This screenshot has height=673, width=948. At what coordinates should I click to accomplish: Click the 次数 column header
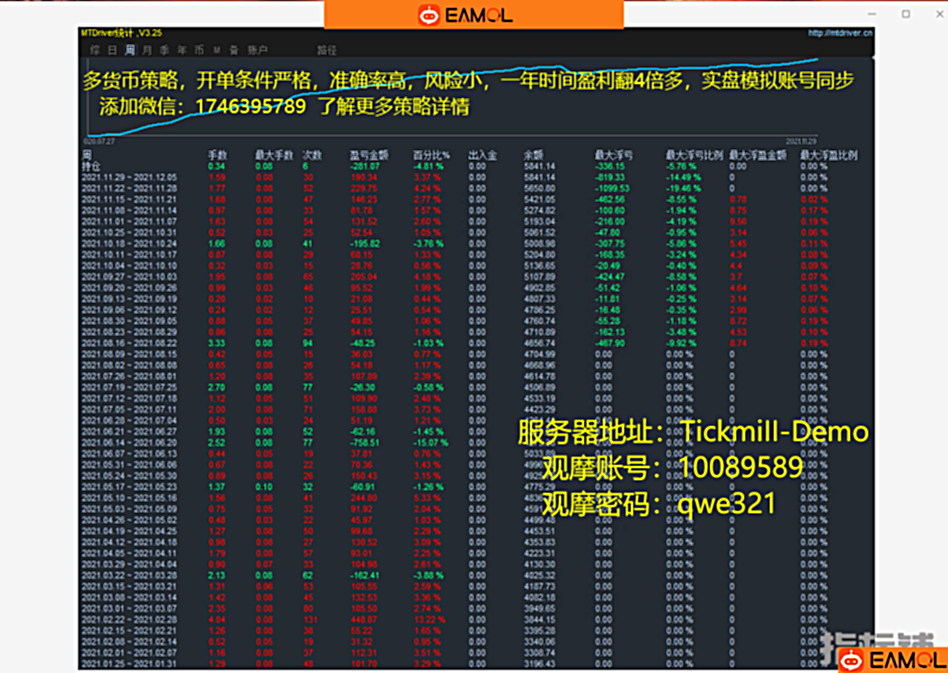(313, 155)
